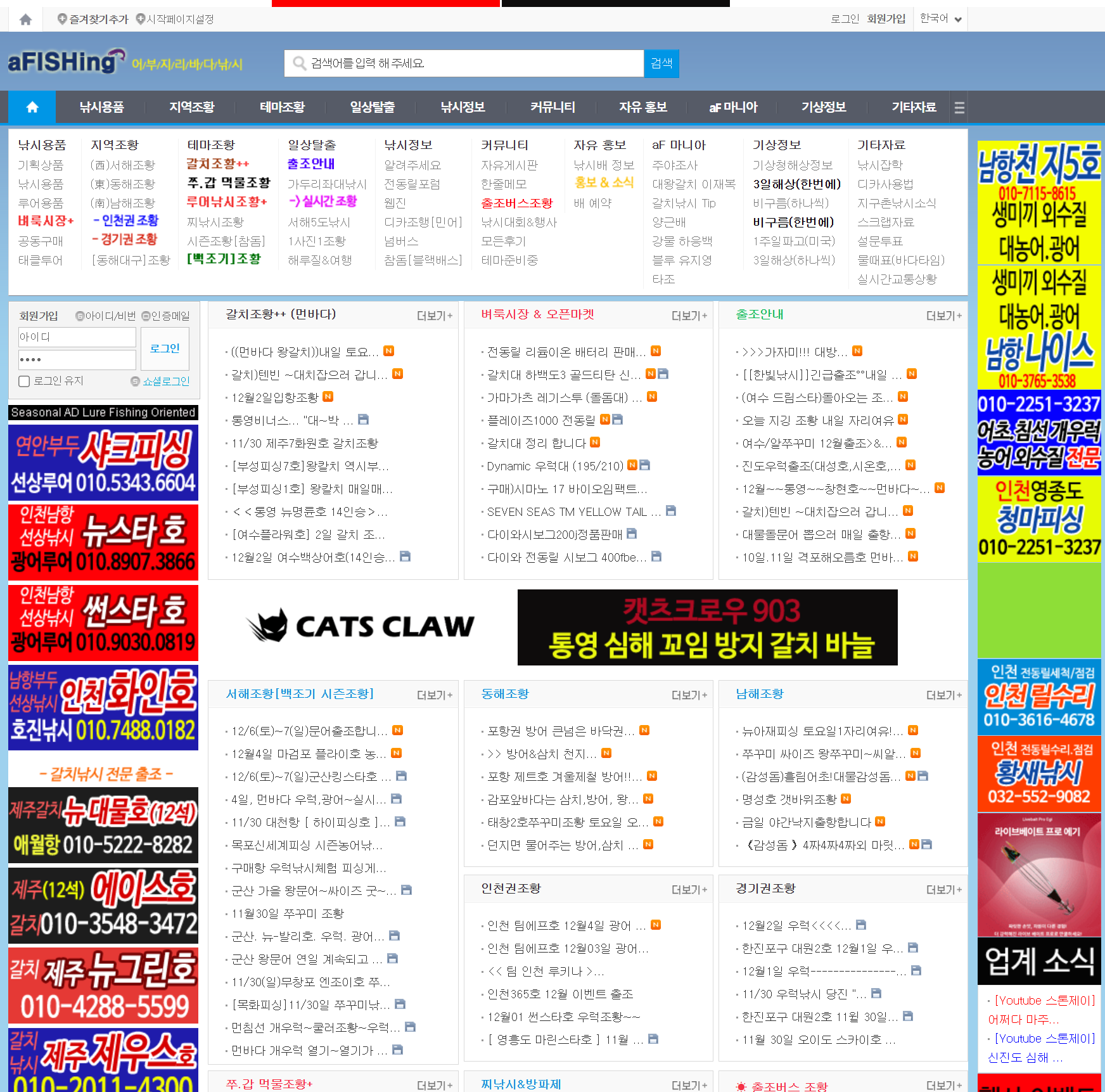Click the 아이디 input field
1105x1092 pixels.
pyautogui.click(x=77, y=337)
